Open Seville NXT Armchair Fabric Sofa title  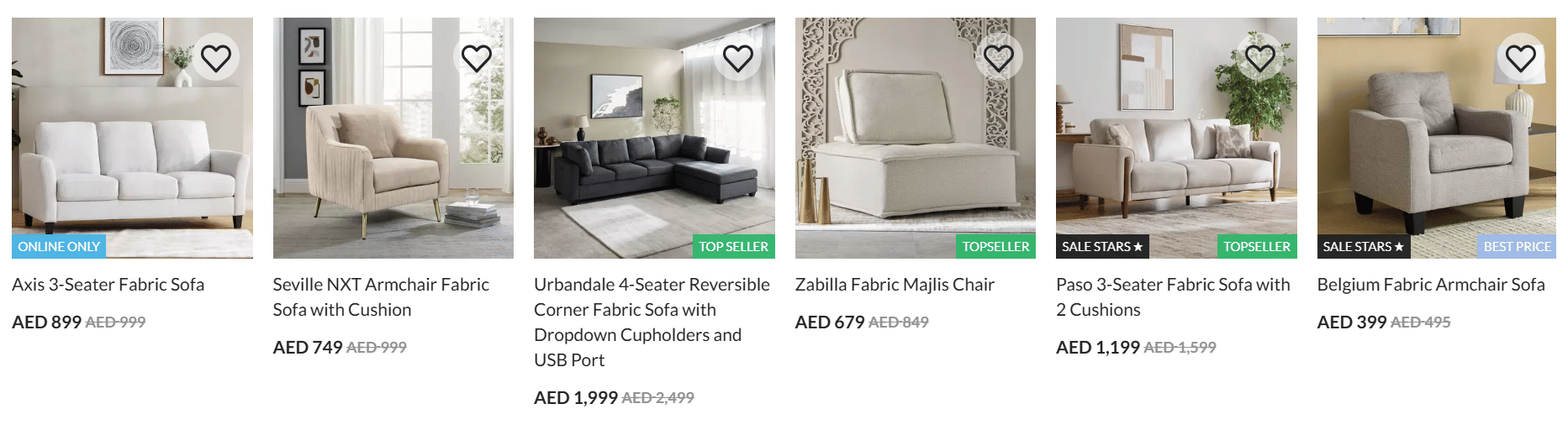point(381,297)
